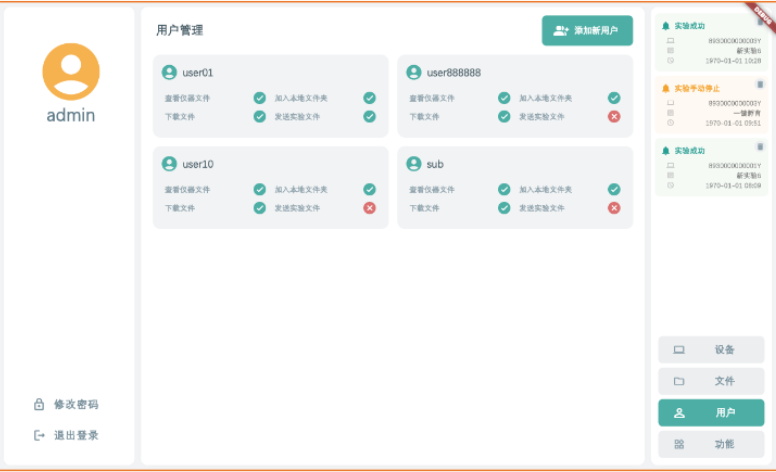Image resolution: width=776 pixels, height=472 pixels.
Task: Open the 功能 functions tab
Action: [x=711, y=444]
